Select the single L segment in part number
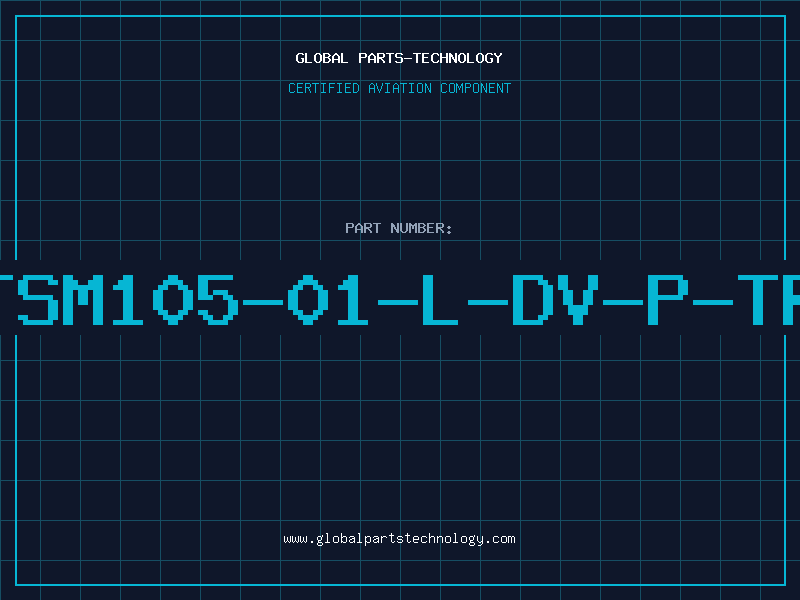Viewport: 800px width, 600px height. pyautogui.click(x=440, y=300)
